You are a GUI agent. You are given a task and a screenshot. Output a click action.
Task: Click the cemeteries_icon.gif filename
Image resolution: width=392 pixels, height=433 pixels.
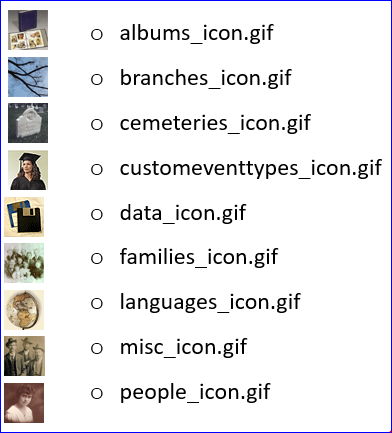[215, 123]
